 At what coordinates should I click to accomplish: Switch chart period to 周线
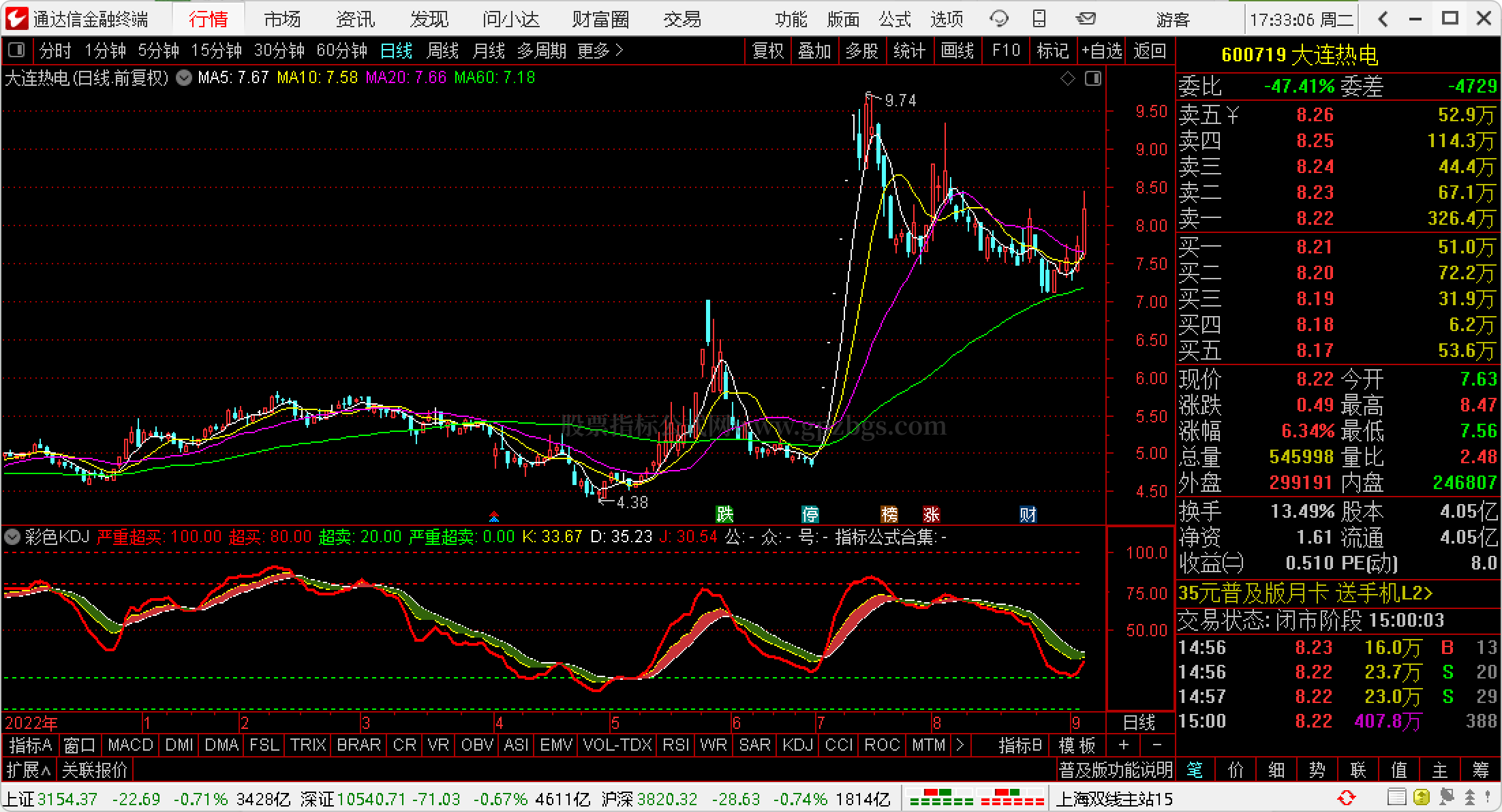tap(442, 51)
